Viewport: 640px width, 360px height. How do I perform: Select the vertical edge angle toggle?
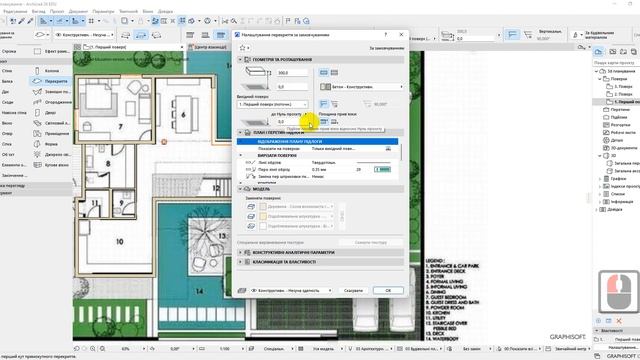324,104
